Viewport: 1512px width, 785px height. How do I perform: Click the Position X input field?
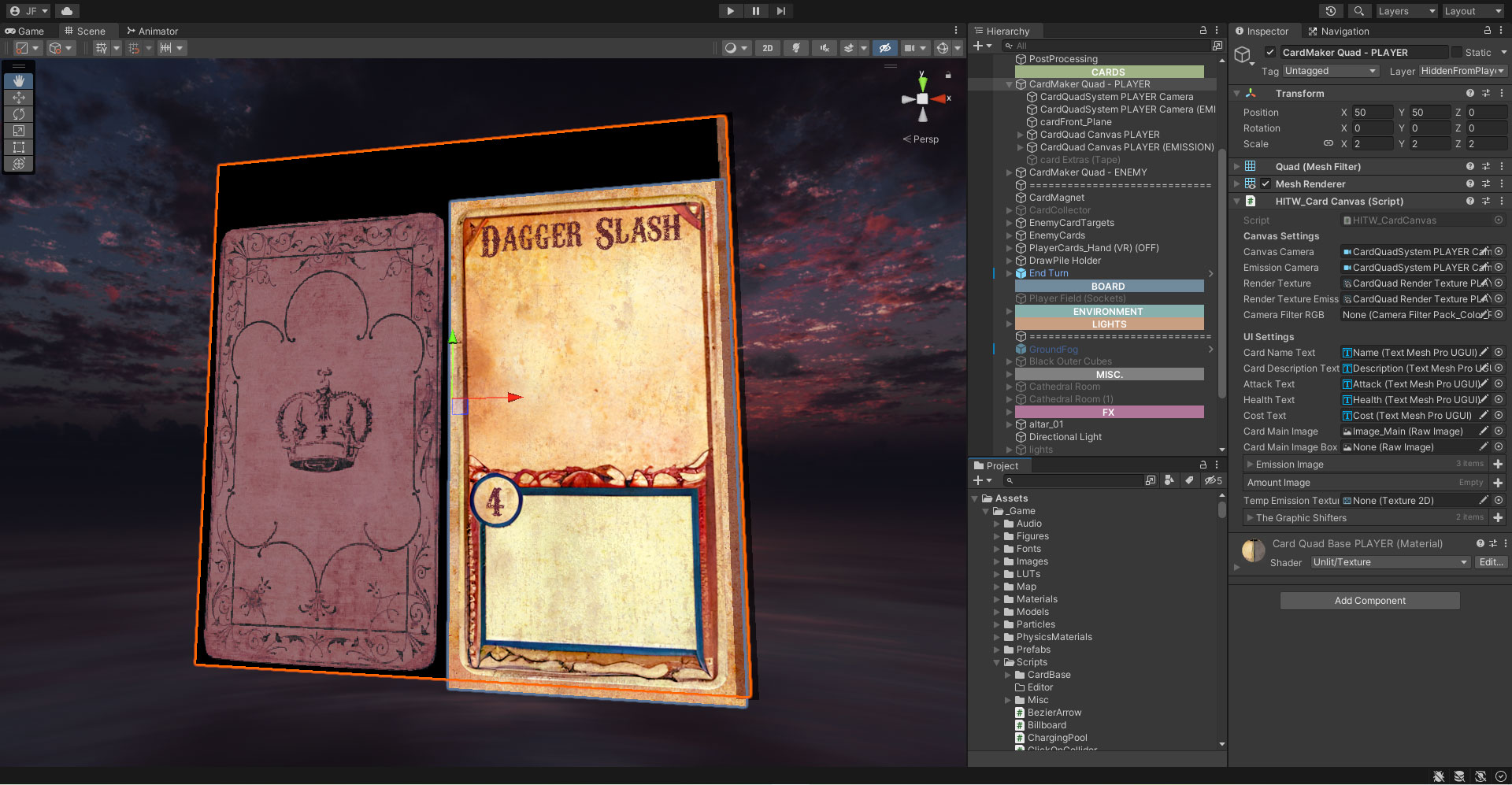pyautogui.click(x=1371, y=113)
